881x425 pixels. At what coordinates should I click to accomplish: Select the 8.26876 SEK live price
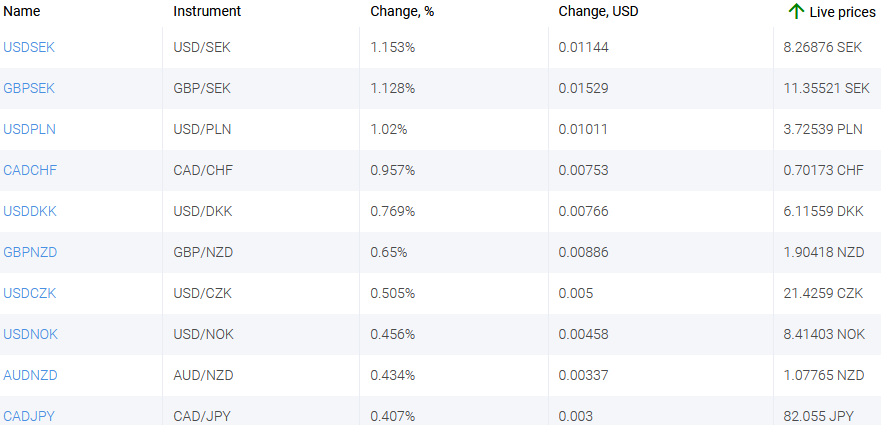823,47
